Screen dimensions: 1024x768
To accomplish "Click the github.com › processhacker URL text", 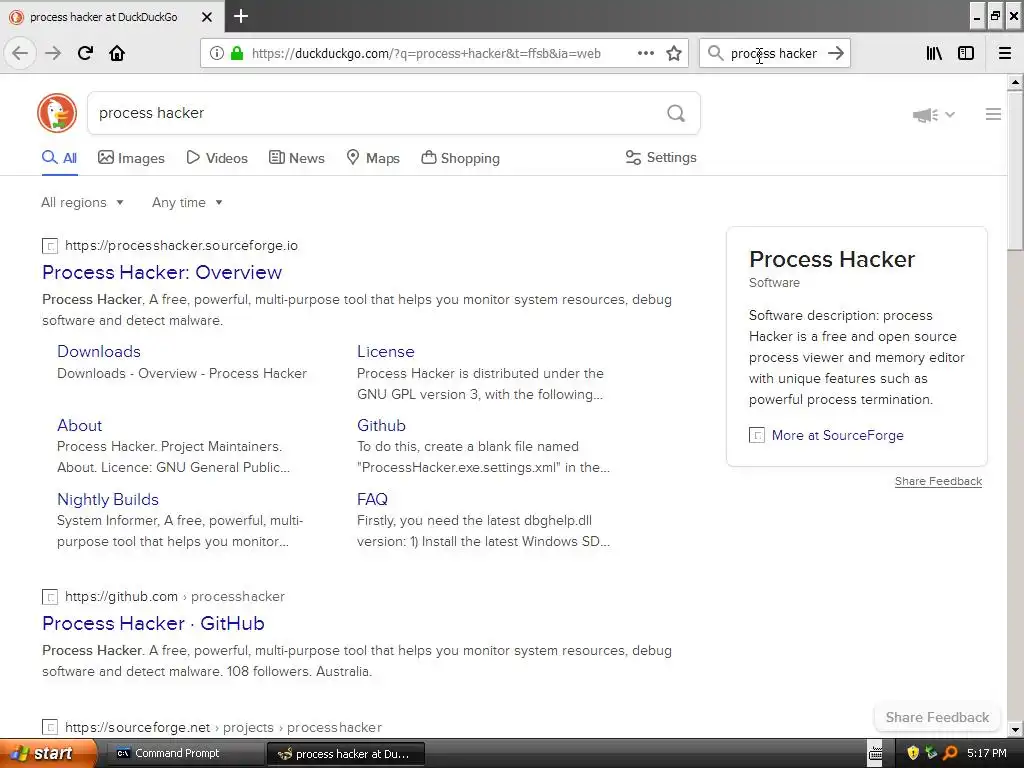I will [x=175, y=596].
